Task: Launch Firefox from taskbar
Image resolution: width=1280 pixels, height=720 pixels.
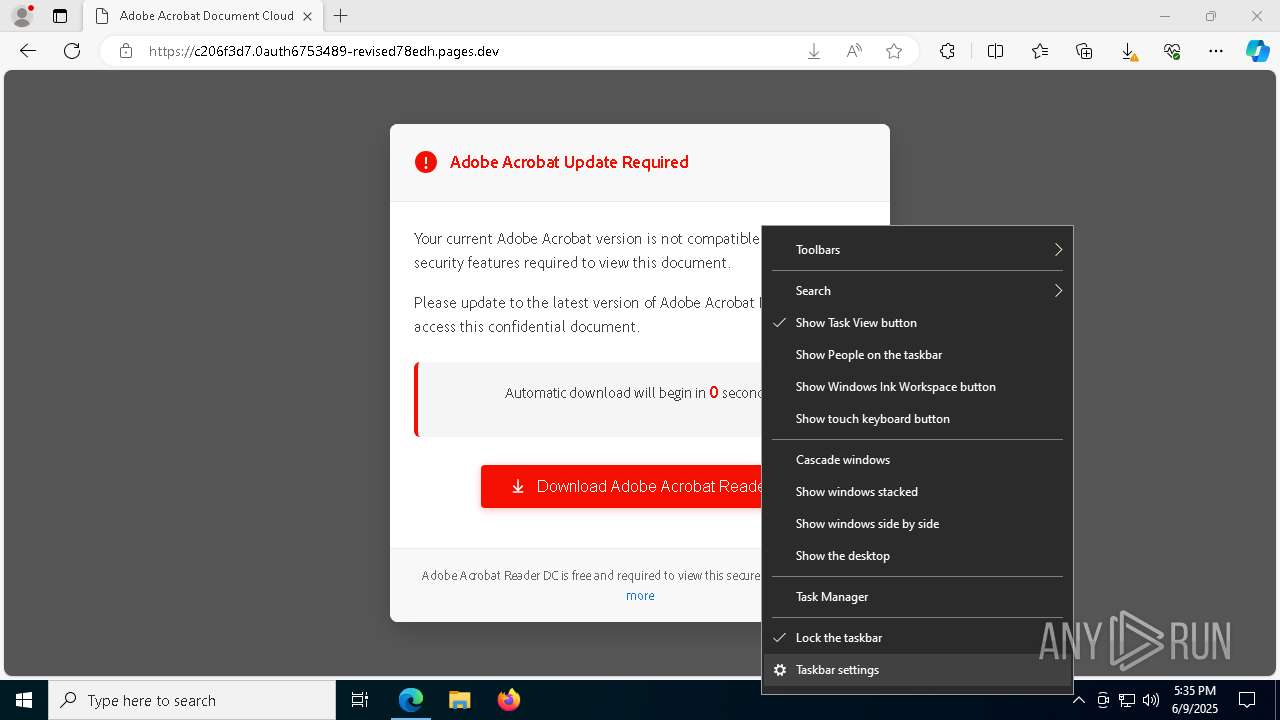Action: click(x=508, y=700)
